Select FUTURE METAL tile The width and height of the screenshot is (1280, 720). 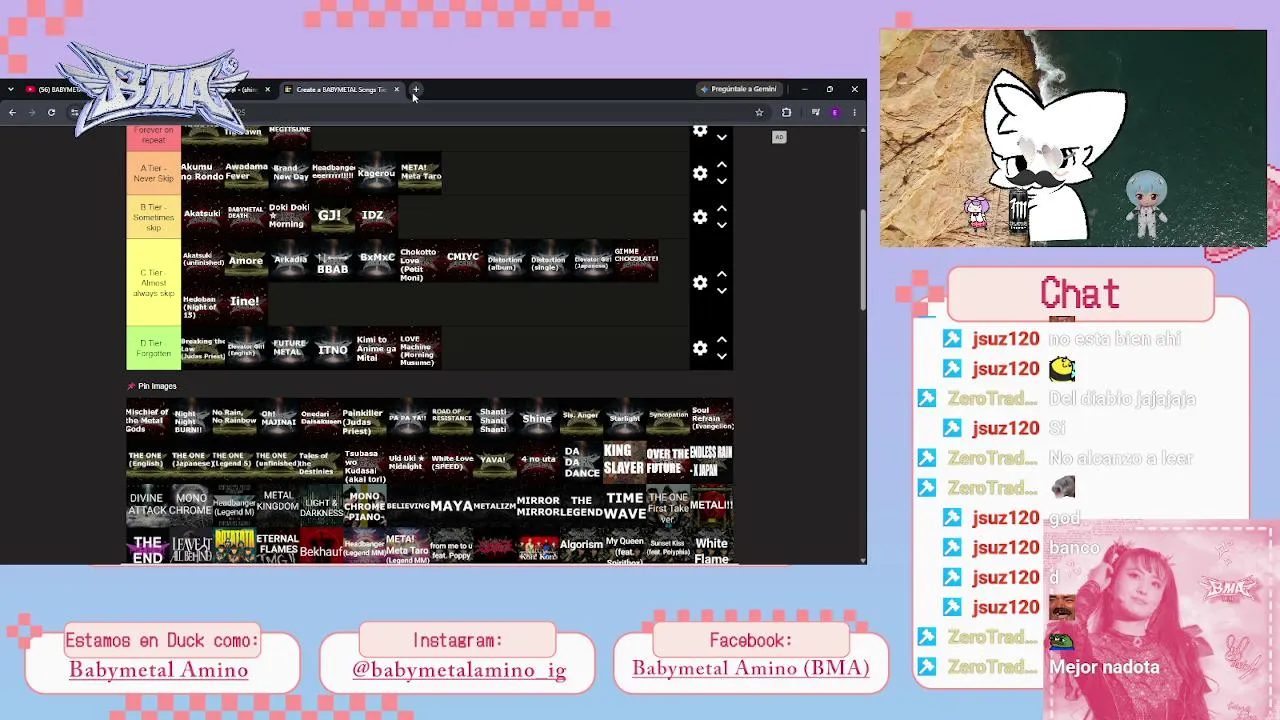[289, 349]
